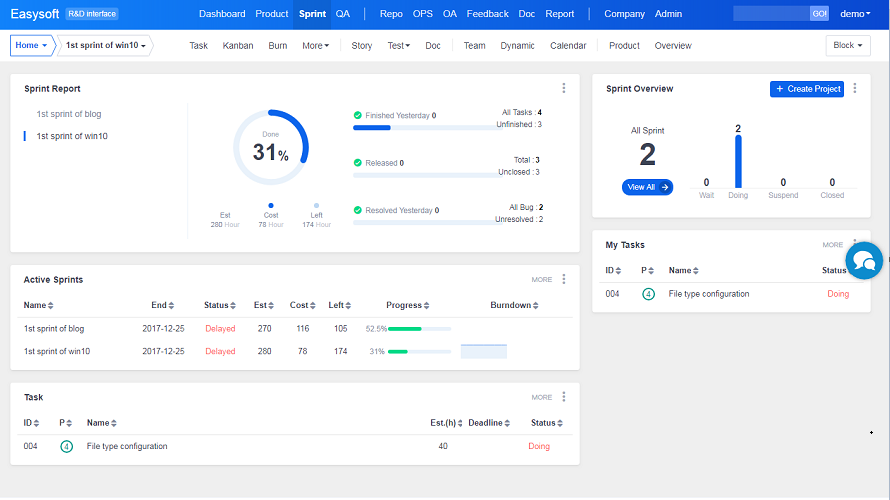Screen dimensions: 890x500
Task: Open 1st sprint of win10 selector dropdown
Action: pos(106,46)
